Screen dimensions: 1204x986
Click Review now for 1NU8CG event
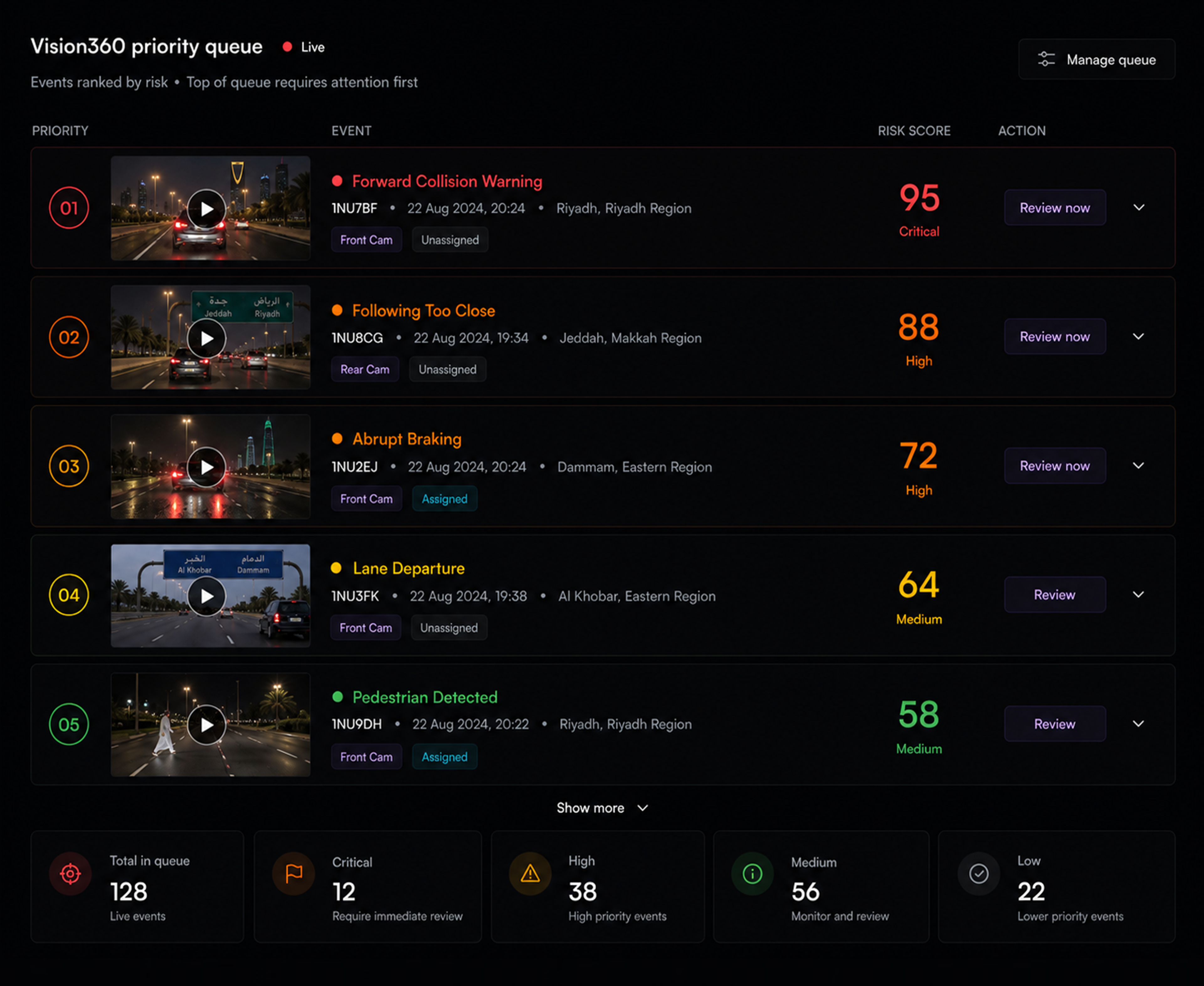pyautogui.click(x=1054, y=336)
